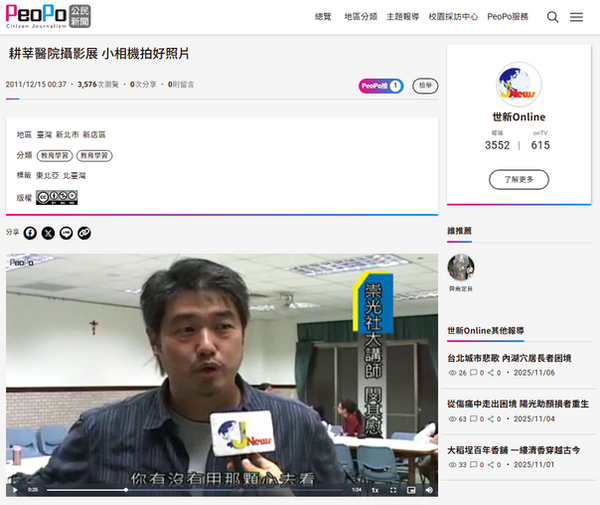Open 主題報導 menu

tap(403, 17)
